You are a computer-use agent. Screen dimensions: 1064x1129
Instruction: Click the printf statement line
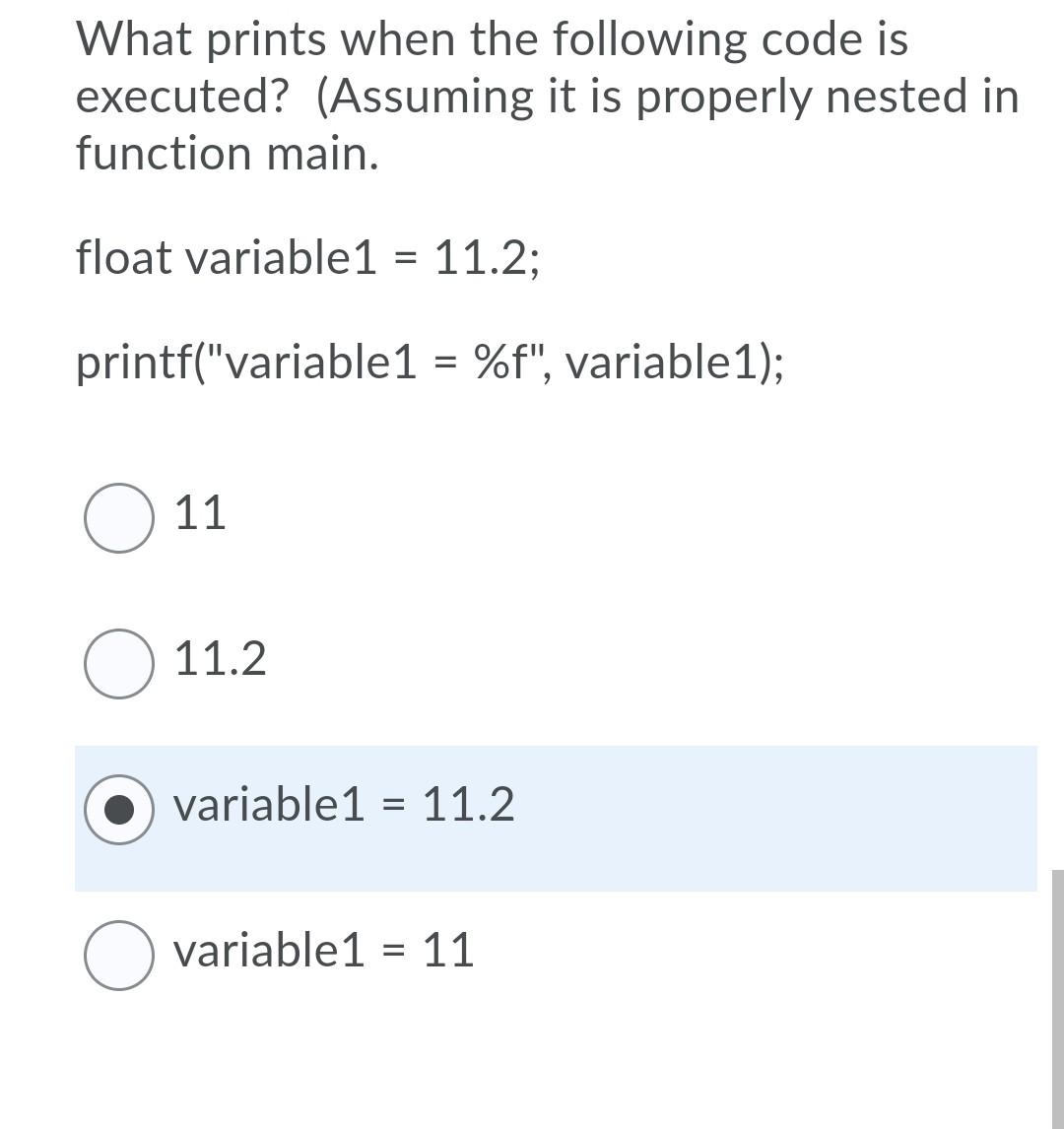click(x=431, y=363)
